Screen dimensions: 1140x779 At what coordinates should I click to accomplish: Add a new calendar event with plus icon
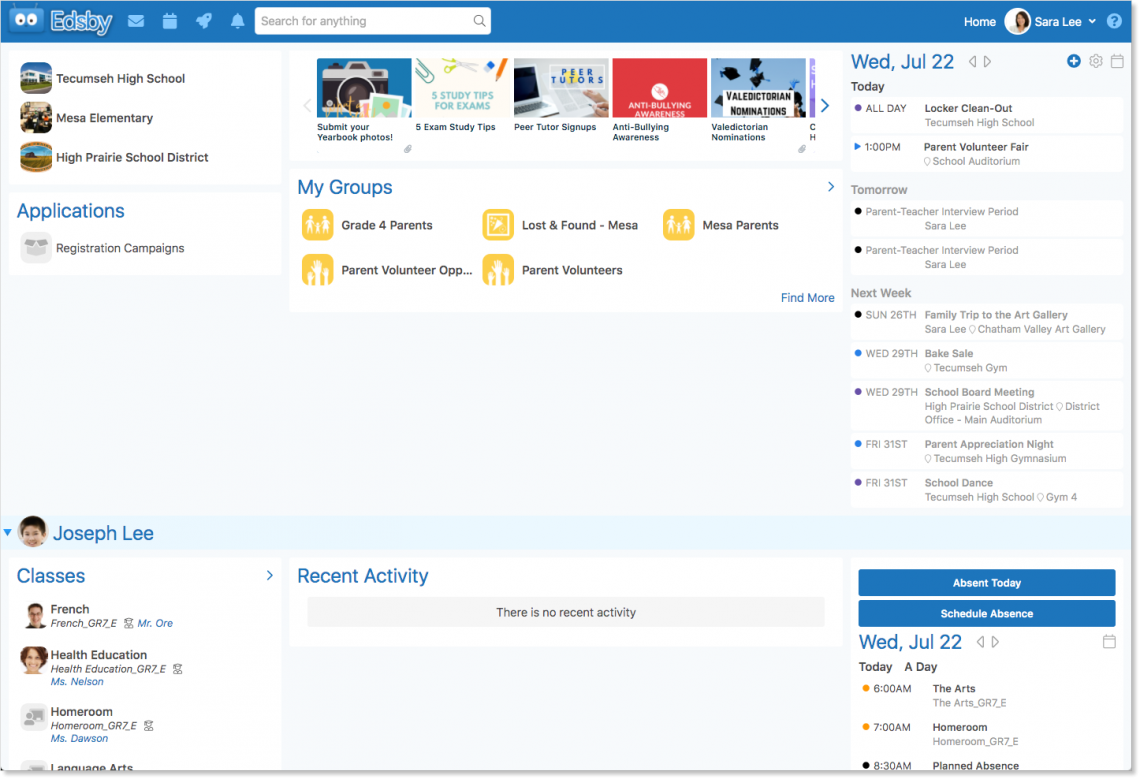(x=1074, y=62)
